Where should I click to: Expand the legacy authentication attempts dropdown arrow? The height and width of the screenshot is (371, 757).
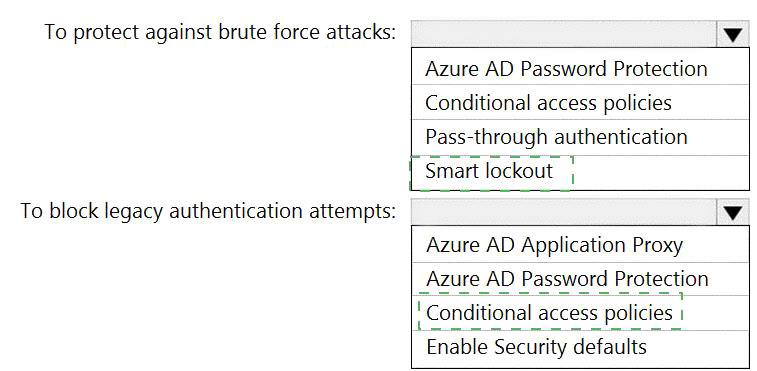pos(733,212)
